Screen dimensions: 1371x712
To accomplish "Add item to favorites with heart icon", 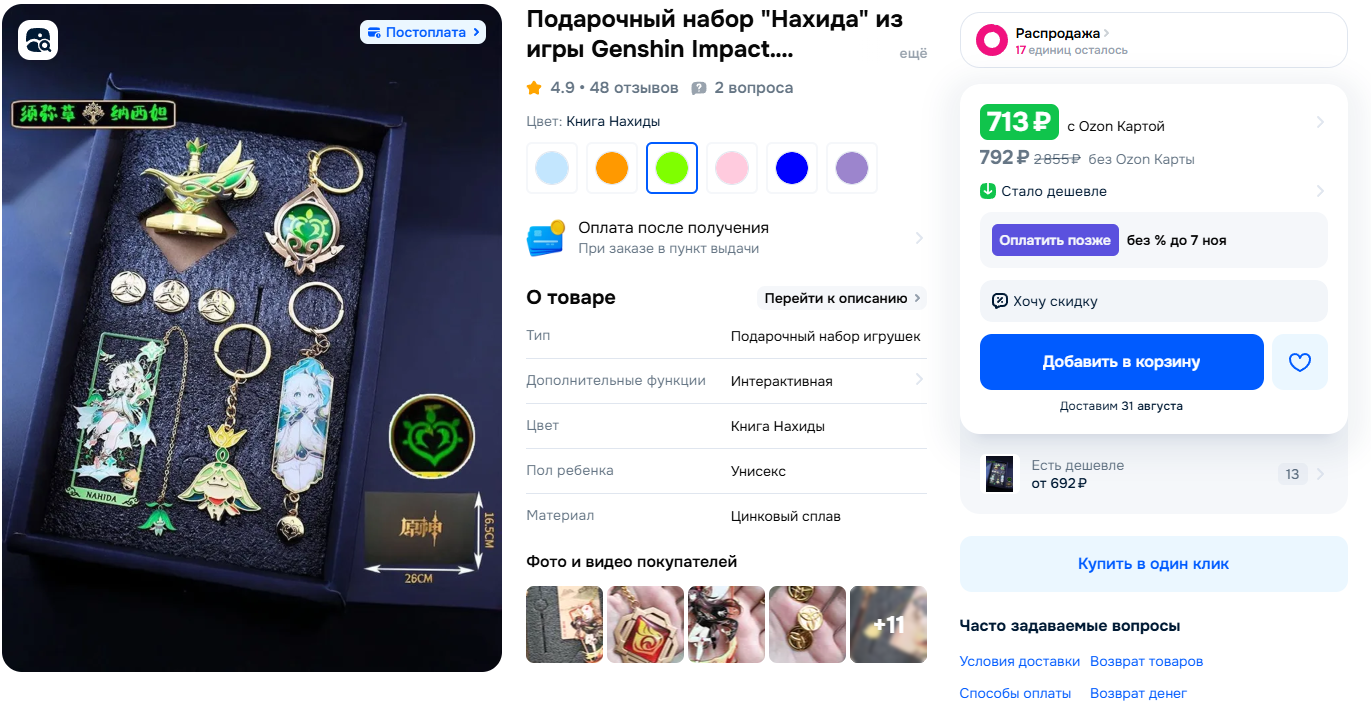I will click(1299, 362).
